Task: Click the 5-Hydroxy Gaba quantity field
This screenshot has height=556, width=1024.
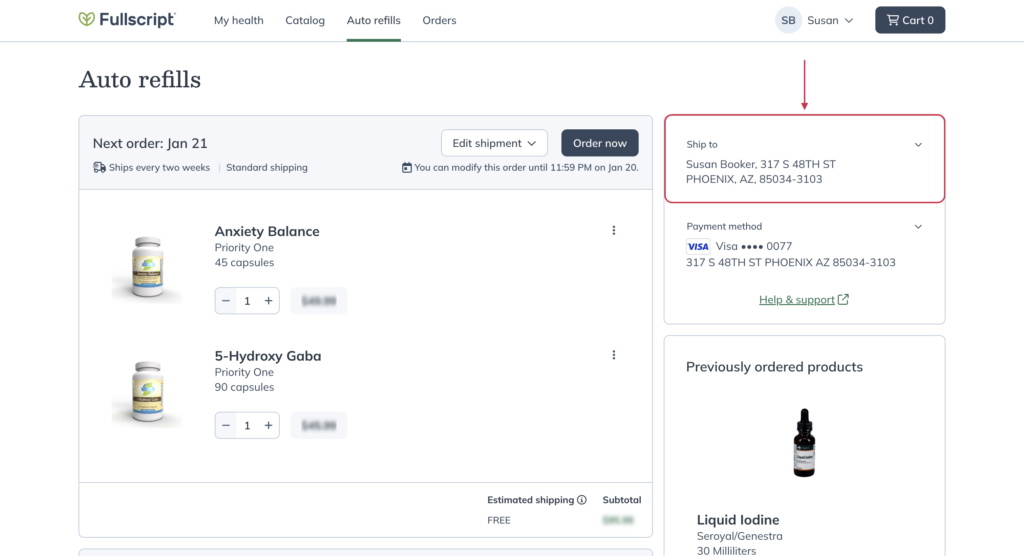Action: pos(247,425)
